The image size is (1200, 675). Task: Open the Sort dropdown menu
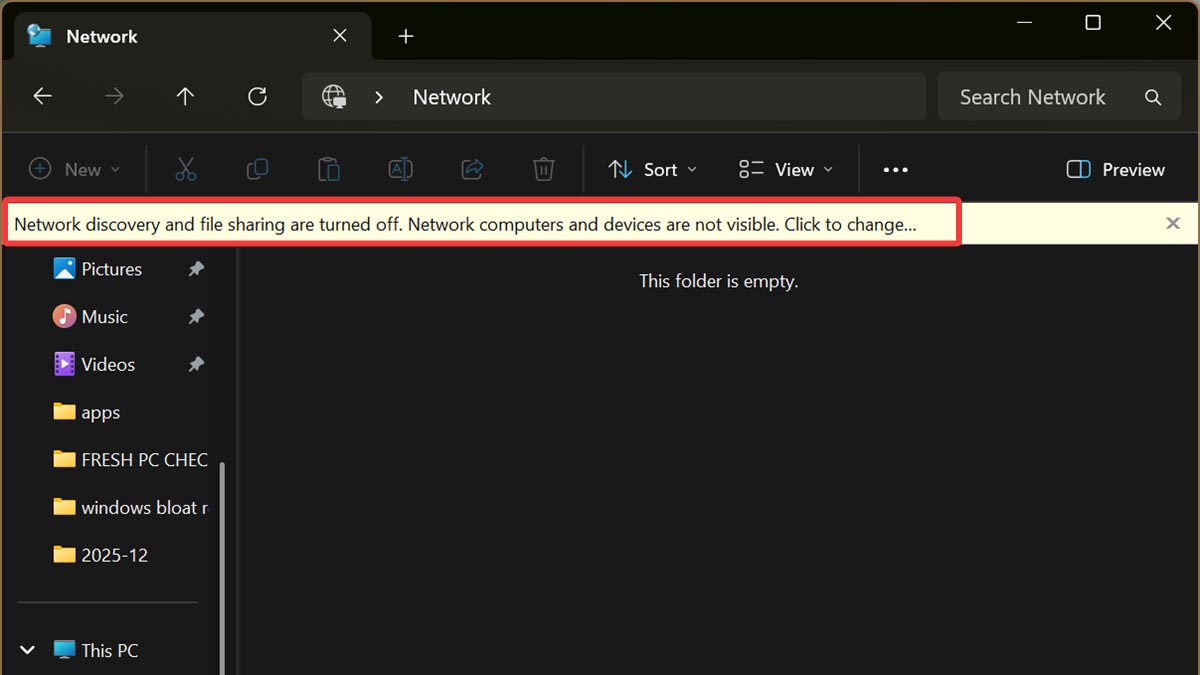[x=652, y=170]
